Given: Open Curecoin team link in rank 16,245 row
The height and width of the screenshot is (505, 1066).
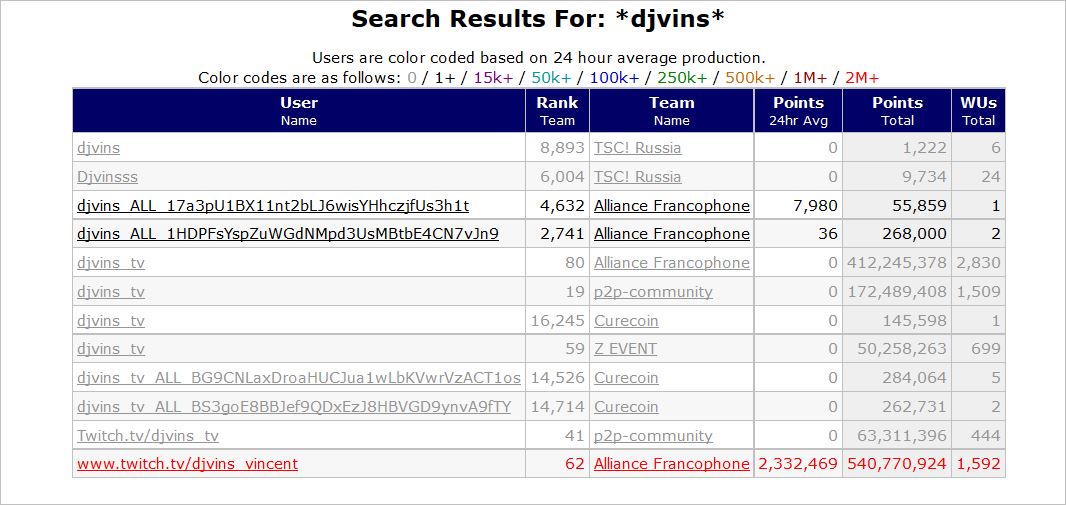Looking at the screenshot, I should tap(626, 321).
